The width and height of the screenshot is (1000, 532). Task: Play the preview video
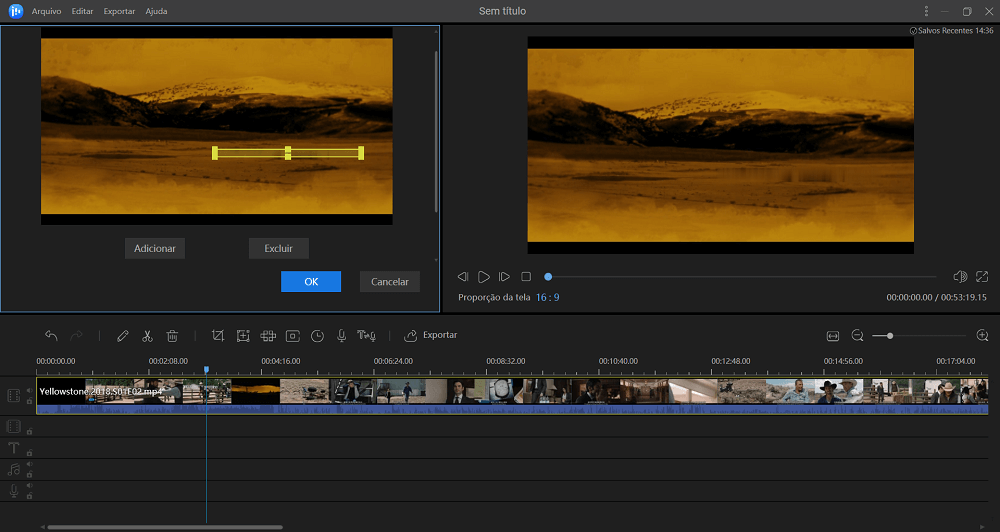(x=484, y=276)
